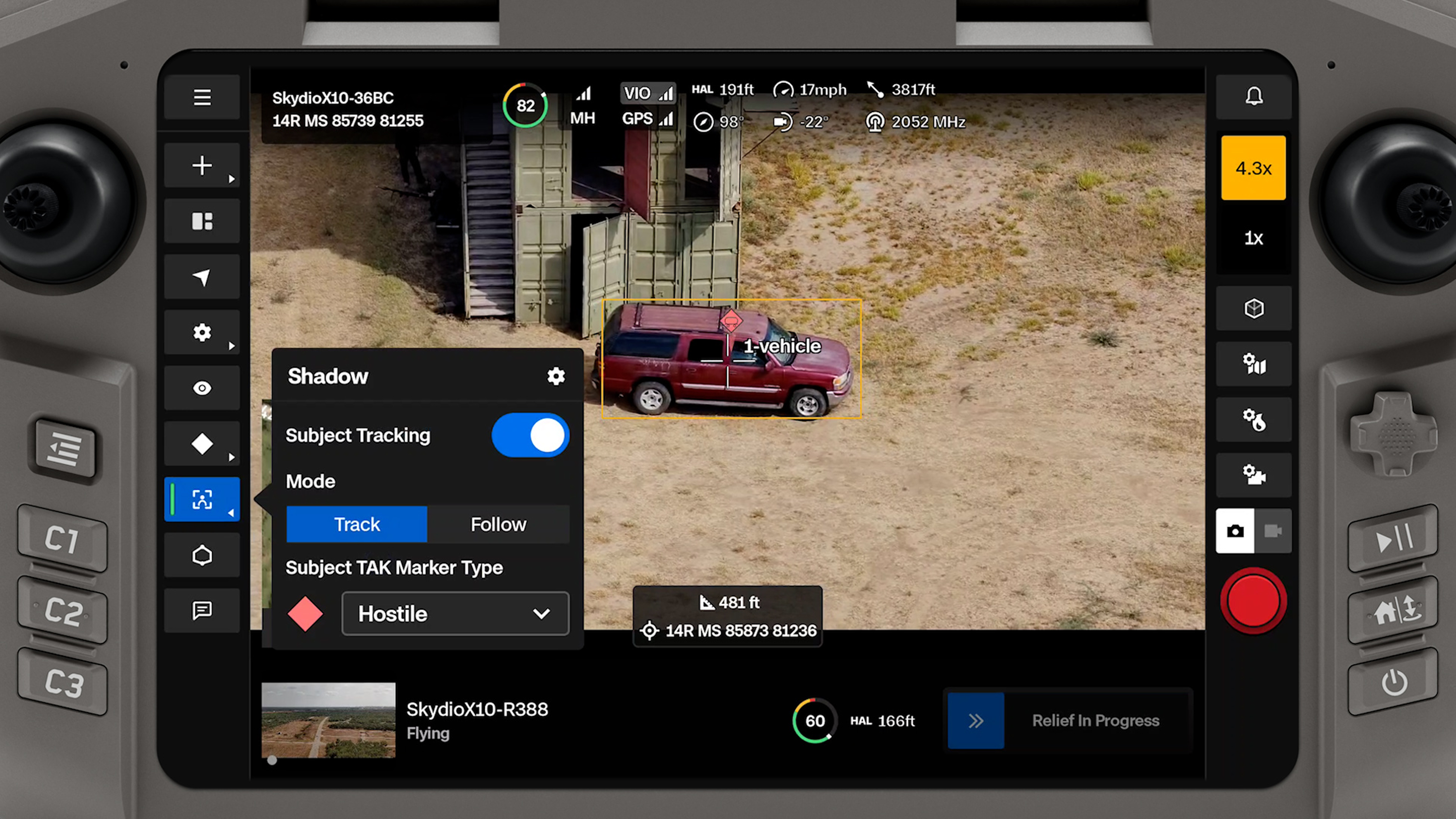This screenshot has width=1456, height=819.
Task: Click the 2052 MHz radio frequency readout
Action: [916, 122]
